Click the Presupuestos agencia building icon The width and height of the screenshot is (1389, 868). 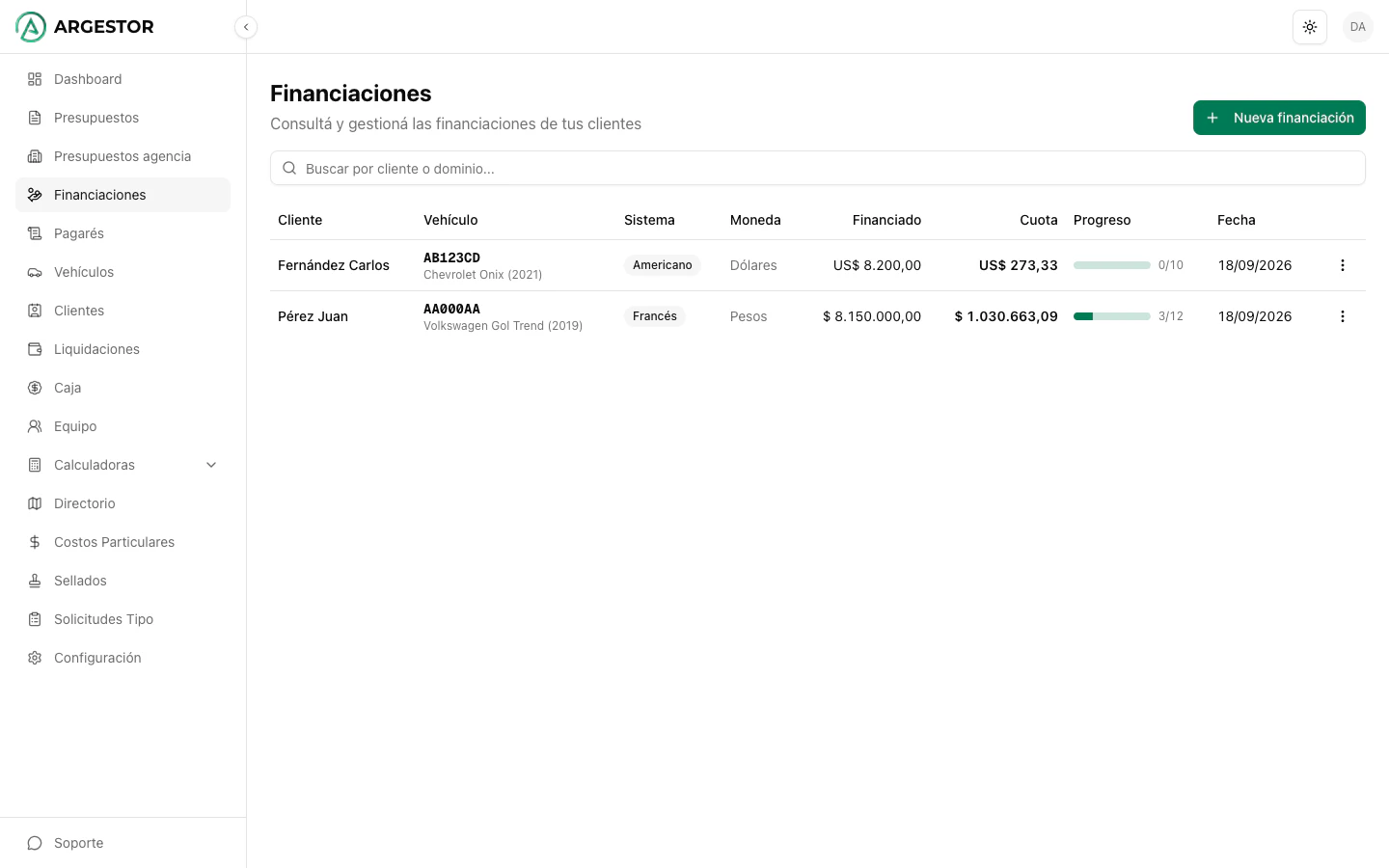point(35,156)
